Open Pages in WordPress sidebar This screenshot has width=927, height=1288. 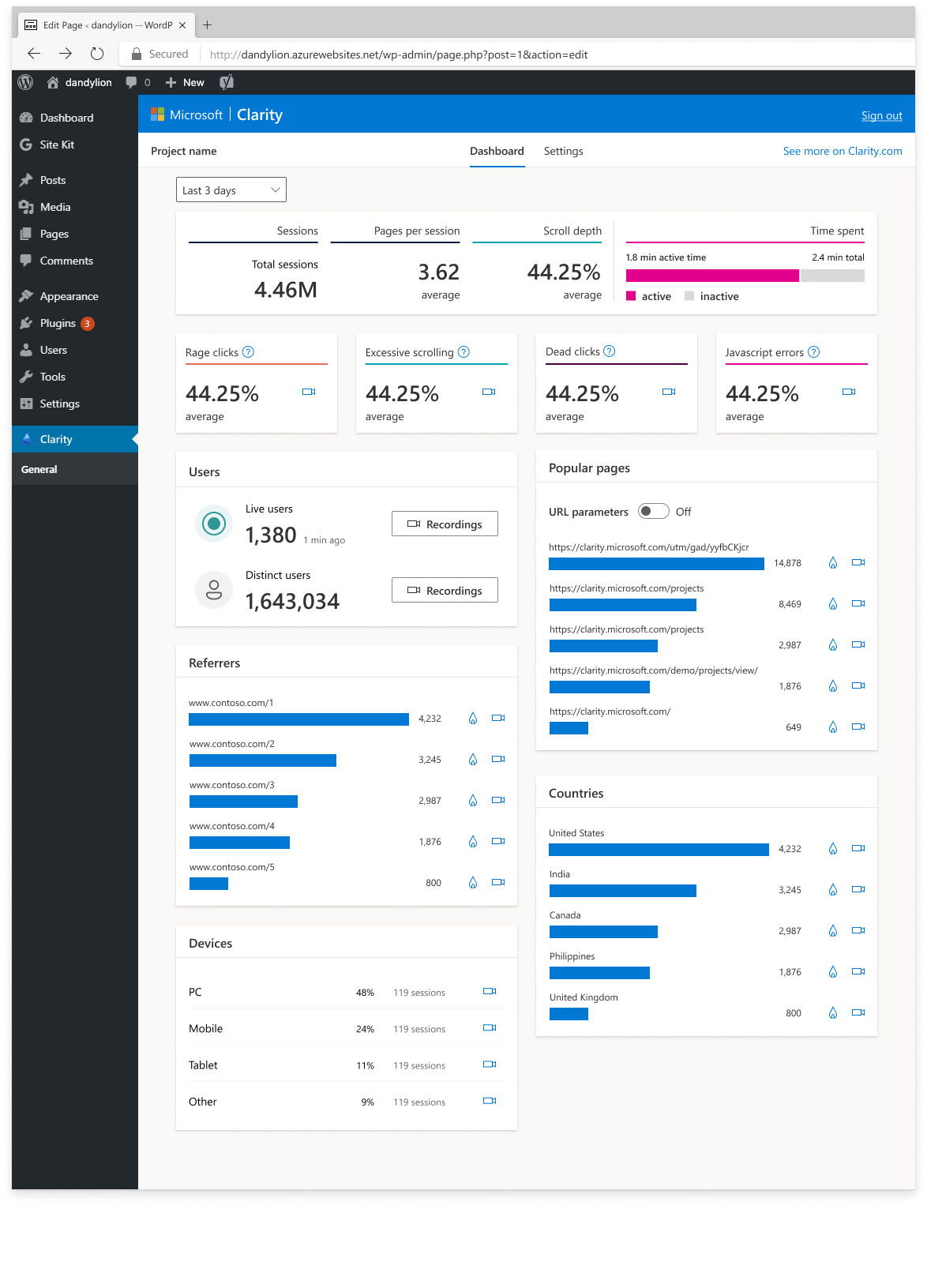coord(75,234)
